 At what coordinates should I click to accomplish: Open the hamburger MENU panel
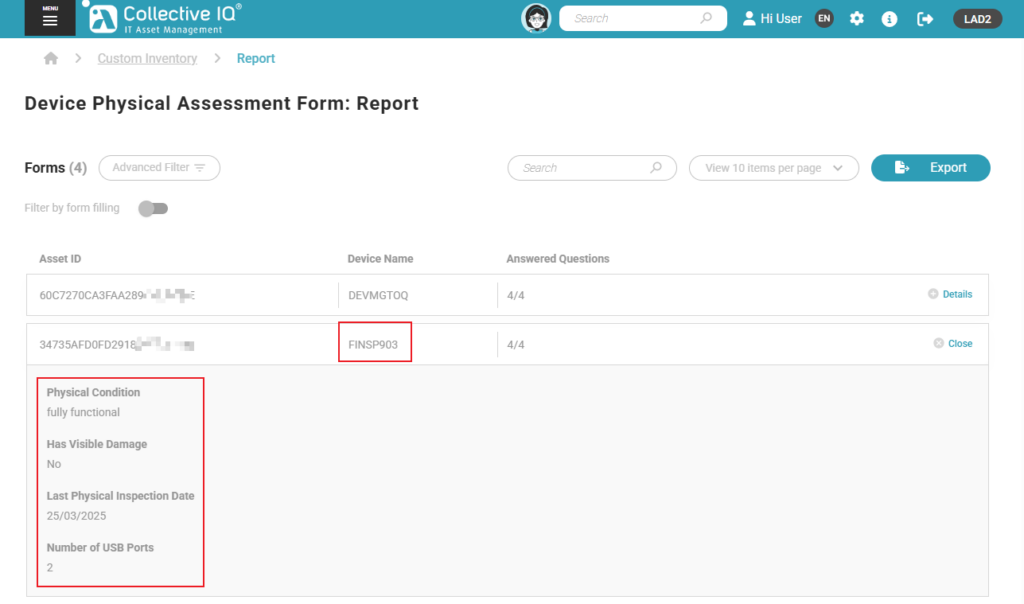pyautogui.click(x=49, y=17)
